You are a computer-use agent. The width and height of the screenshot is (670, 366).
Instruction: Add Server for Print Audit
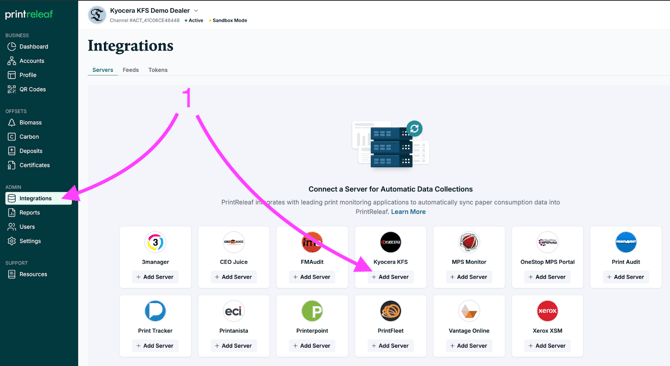[626, 277]
